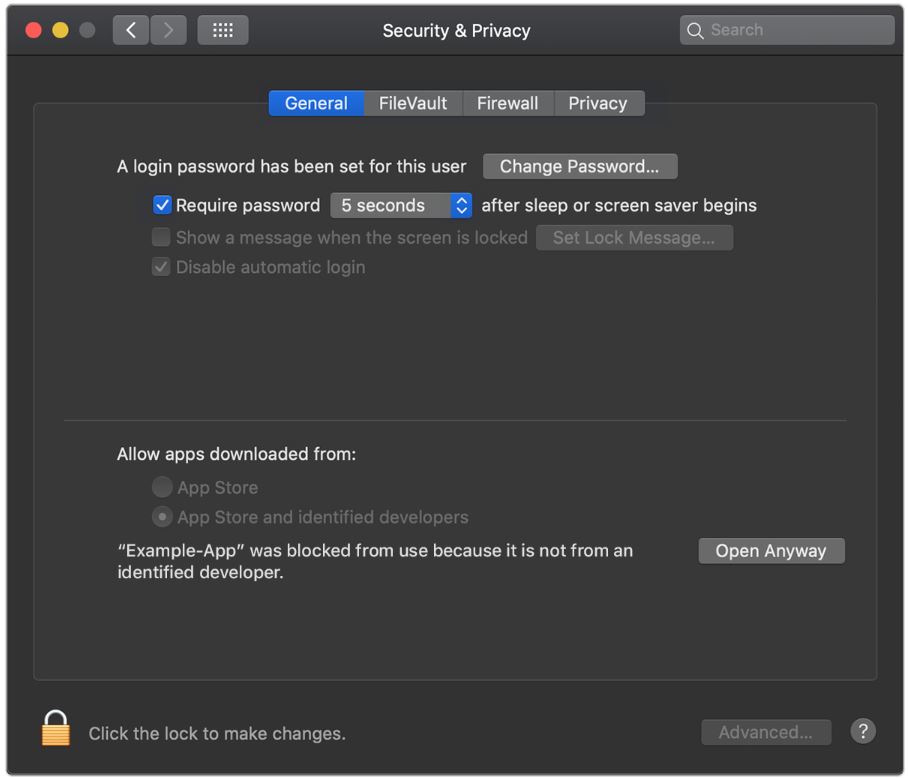
Task: Click the Set Lock Message button
Action: point(634,238)
